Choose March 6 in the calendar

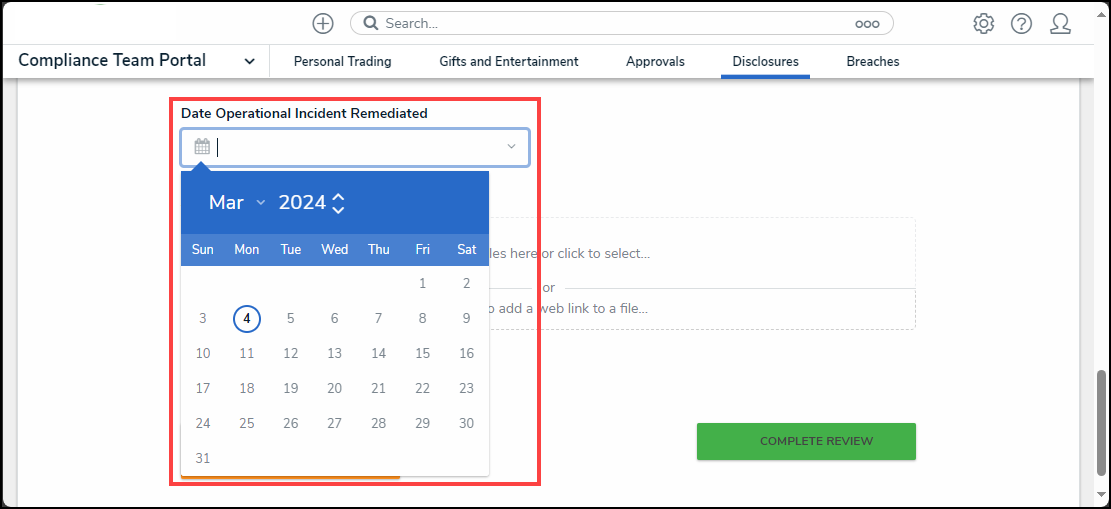[x=334, y=319]
